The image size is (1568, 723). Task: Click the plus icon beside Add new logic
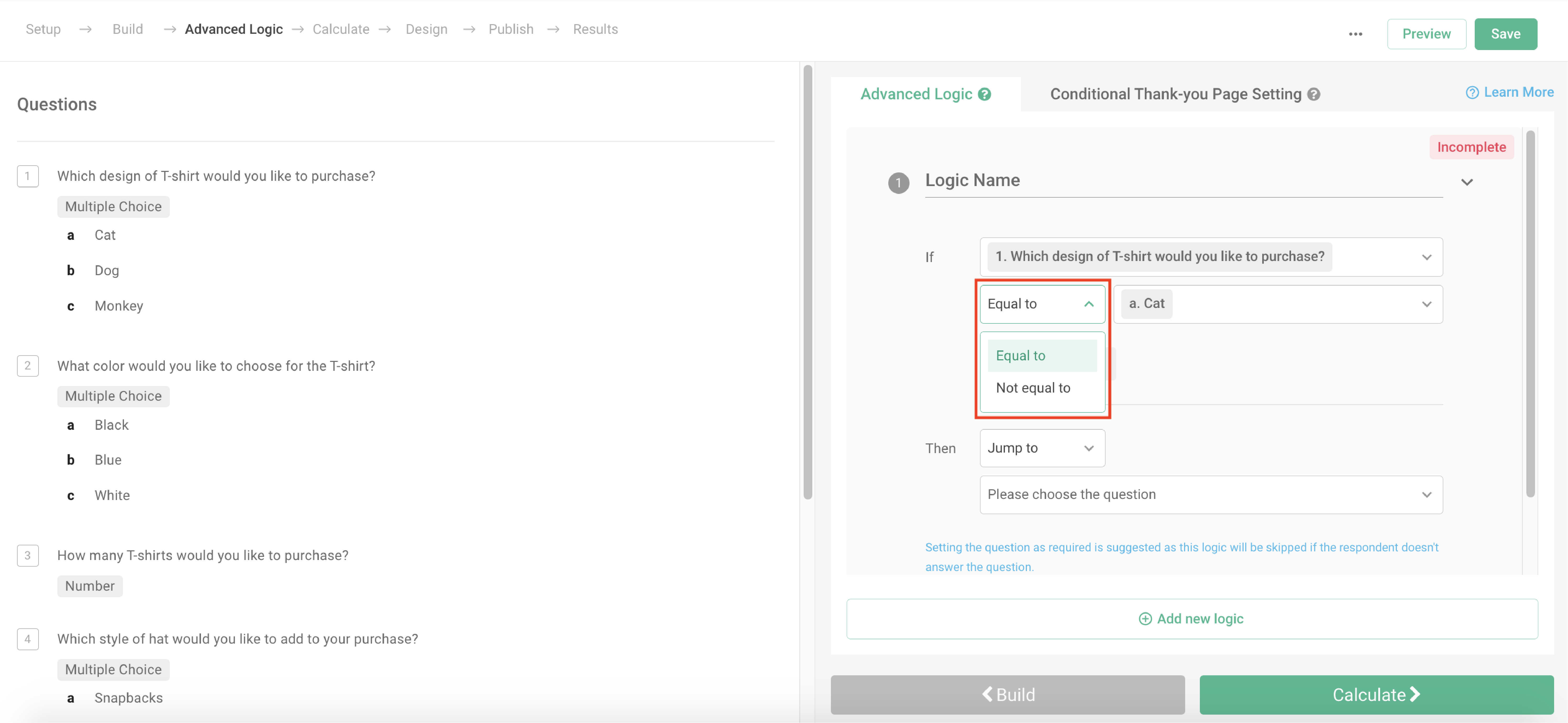coord(1145,618)
